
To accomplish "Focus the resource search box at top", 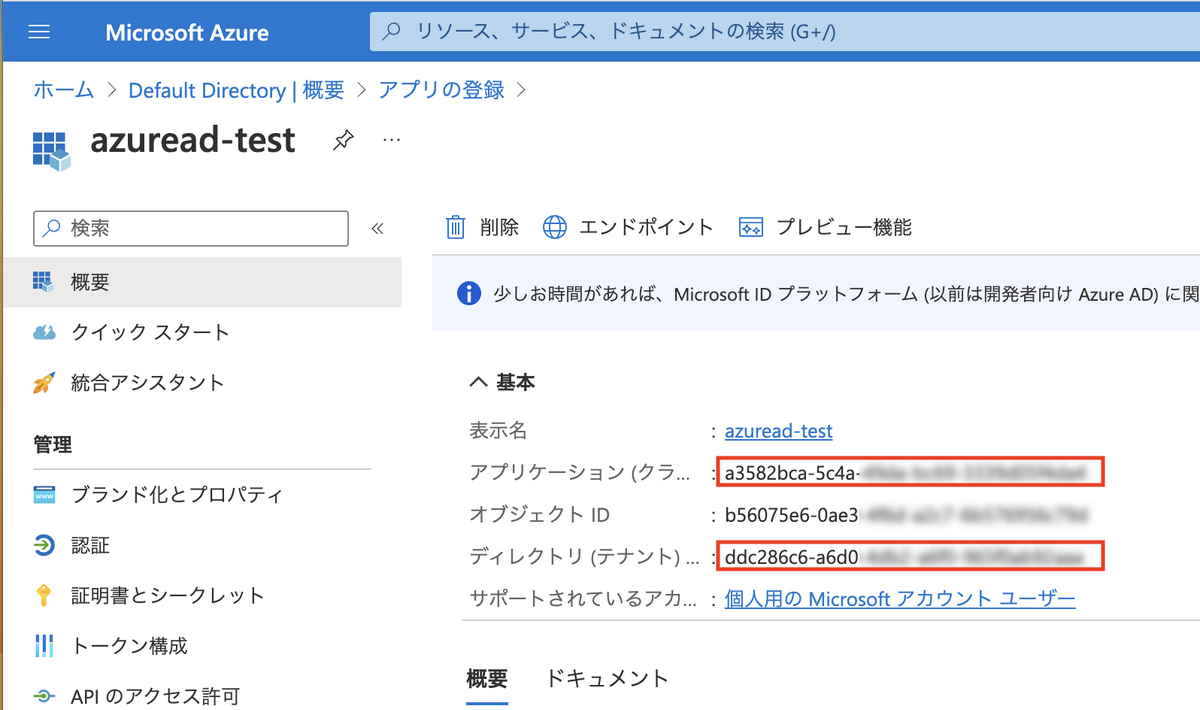I will pyautogui.click(x=785, y=32).
